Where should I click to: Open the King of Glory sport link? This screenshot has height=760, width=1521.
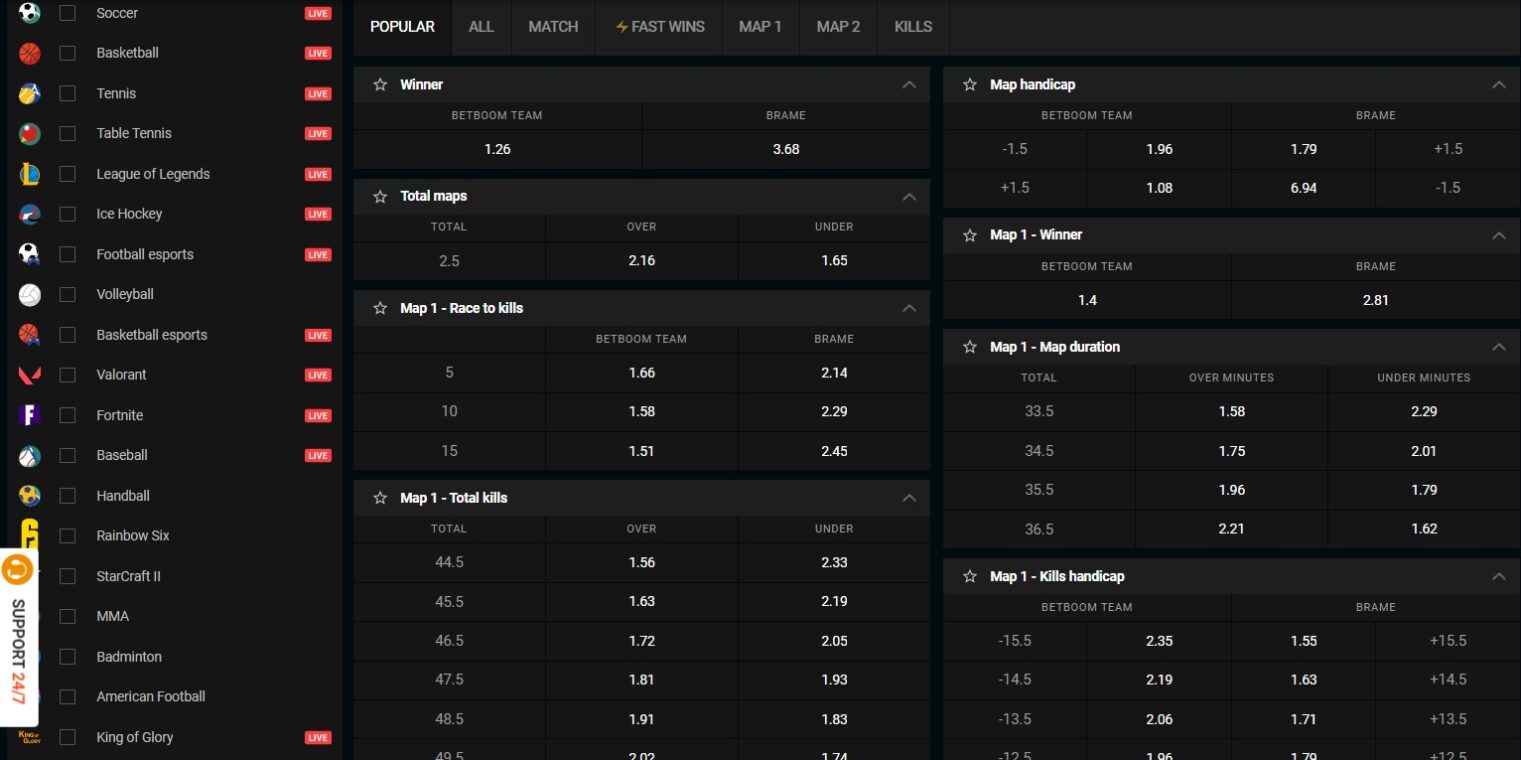(x=134, y=737)
